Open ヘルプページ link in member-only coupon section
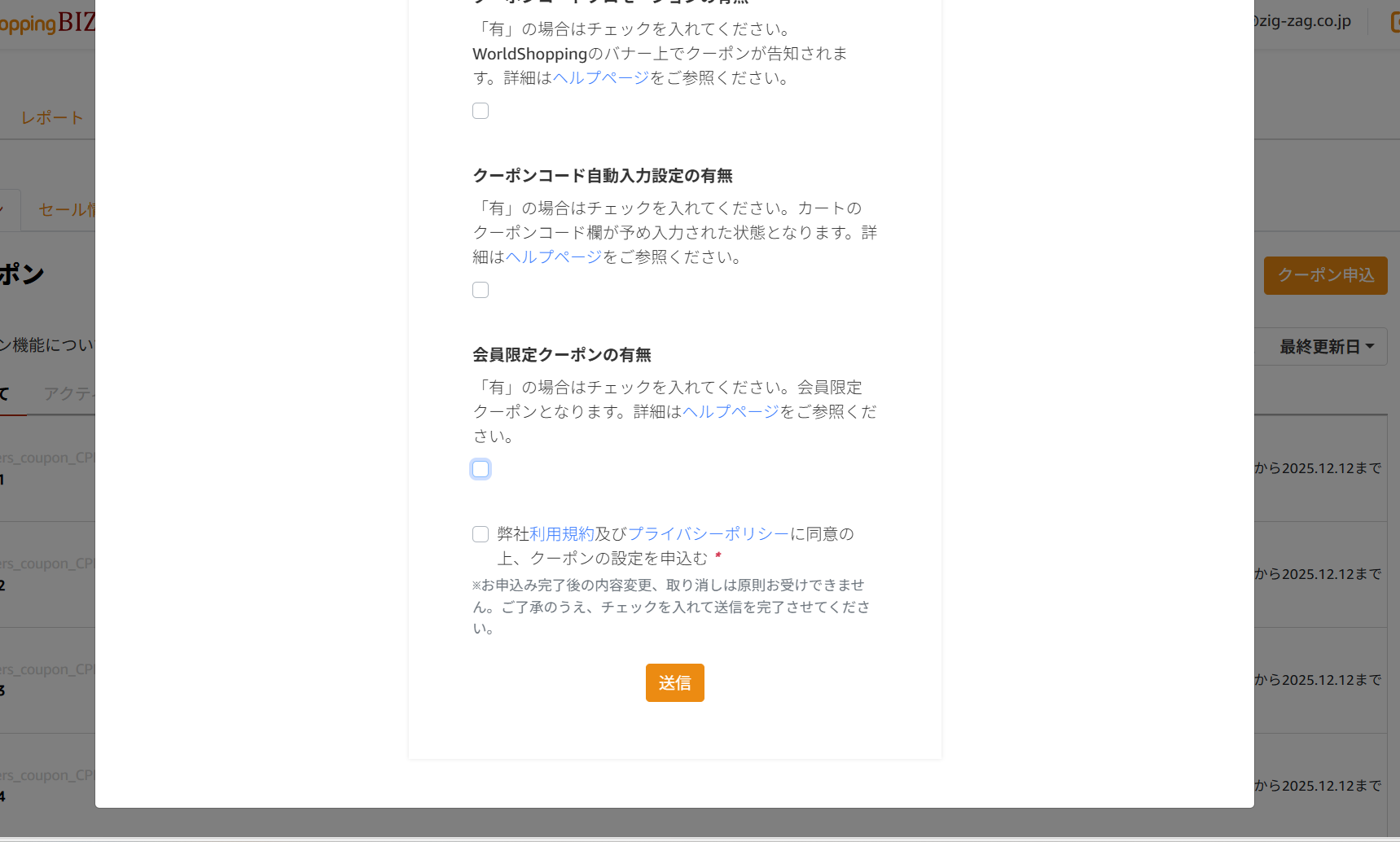 pos(731,411)
